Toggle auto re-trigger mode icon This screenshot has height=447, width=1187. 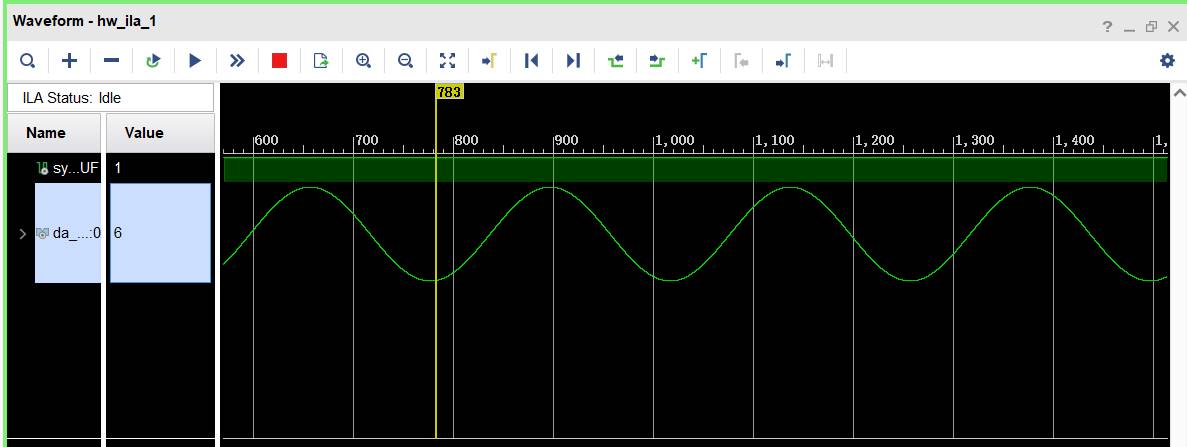coord(153,61)
